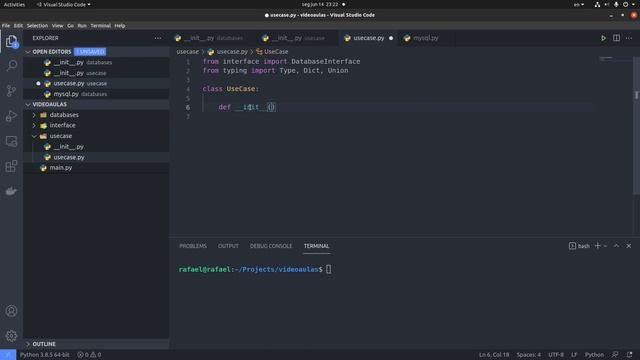This screenshot has height=360, width=640.
Task: Open Explorer Views and More Actions ellipsis
Action: point(158,38)
